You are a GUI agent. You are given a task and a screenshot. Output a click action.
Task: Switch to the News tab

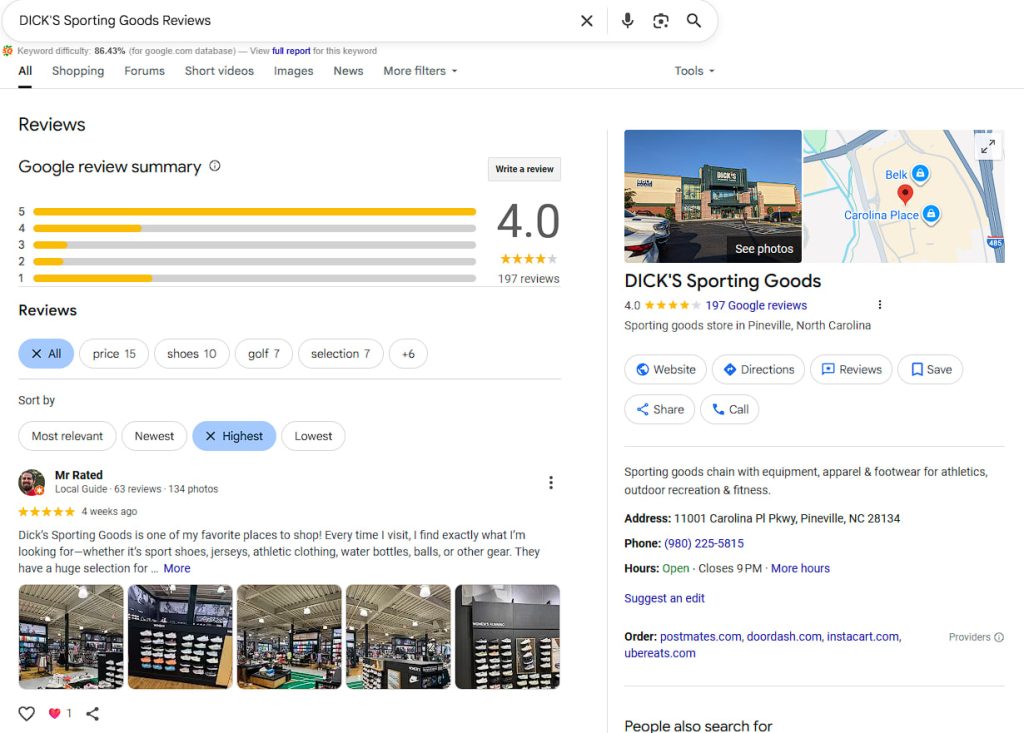348,71
